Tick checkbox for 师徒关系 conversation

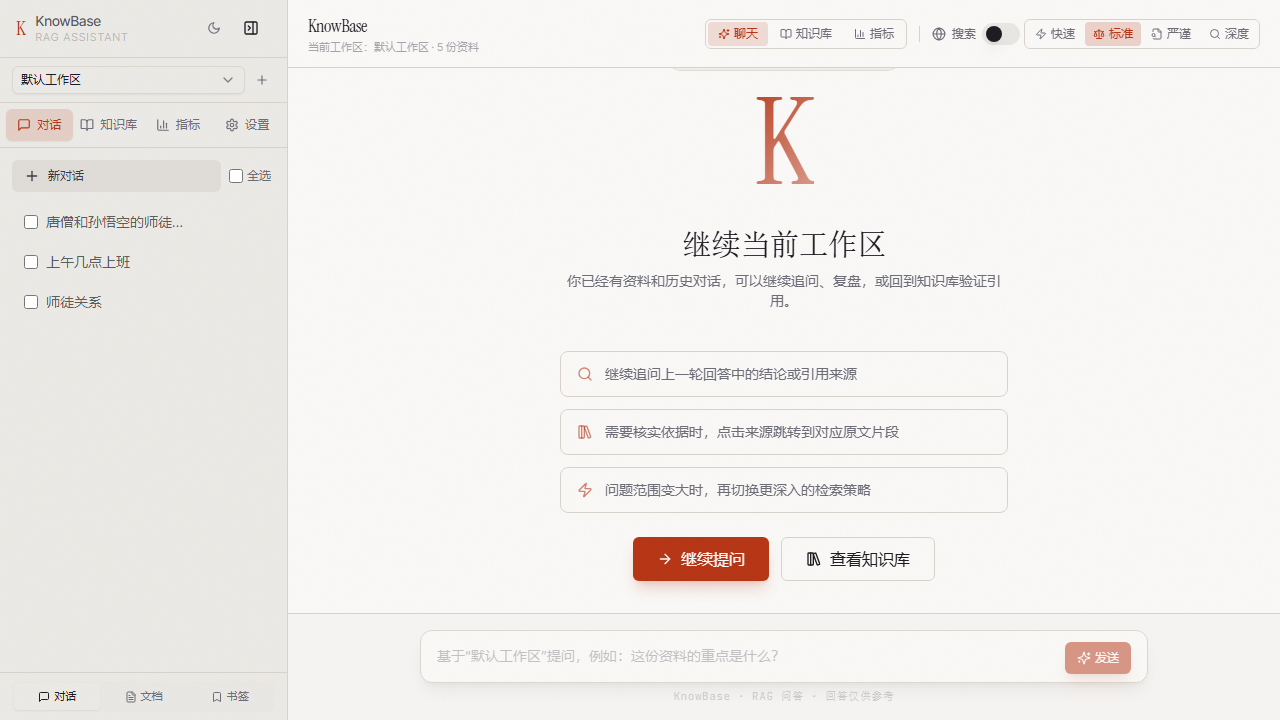tap(31, 302)
